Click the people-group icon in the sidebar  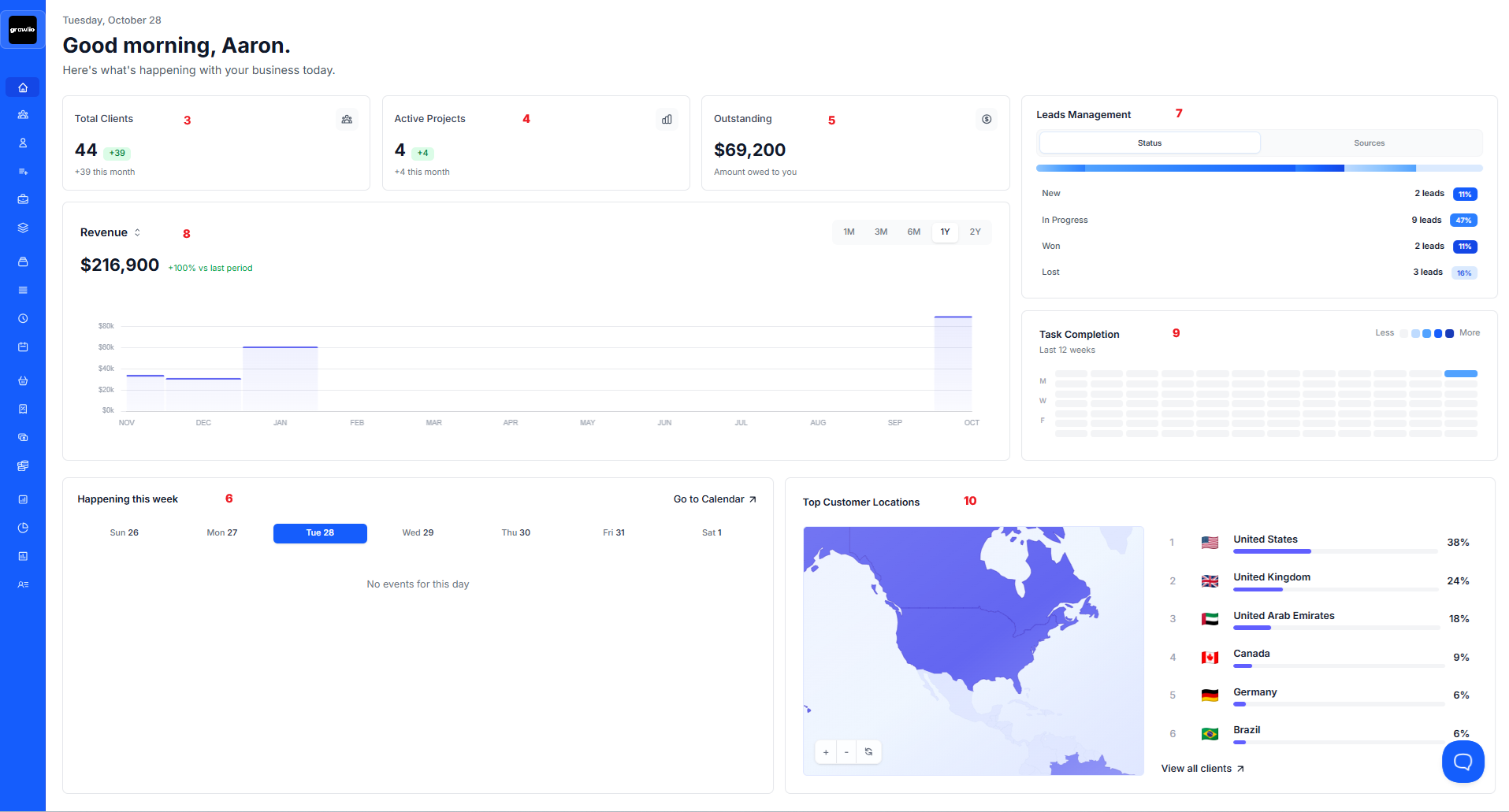pyautogui.click(x=23, y=115)
